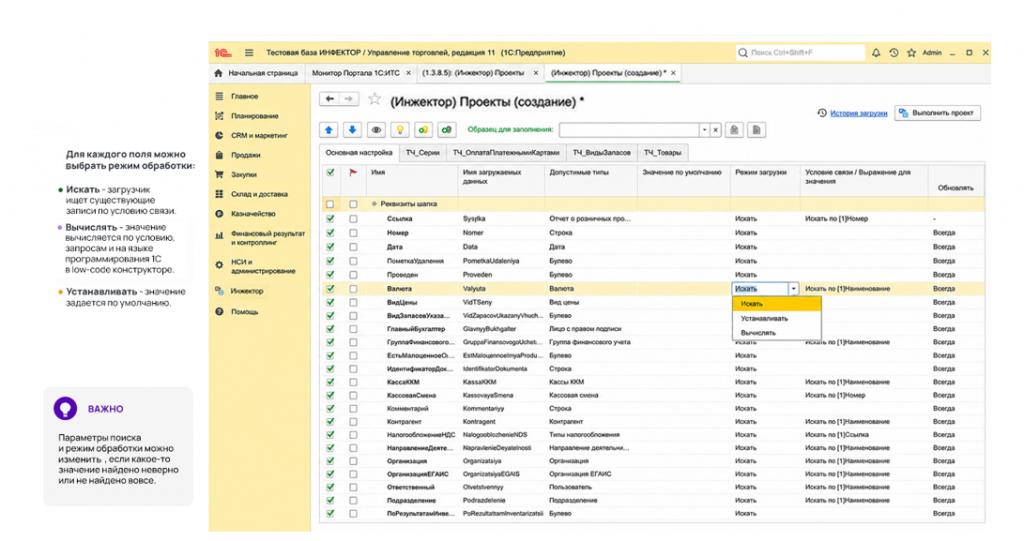Open the Инжектор section in sidebar
Viewport: 1024px width, 541px height.
247,291
